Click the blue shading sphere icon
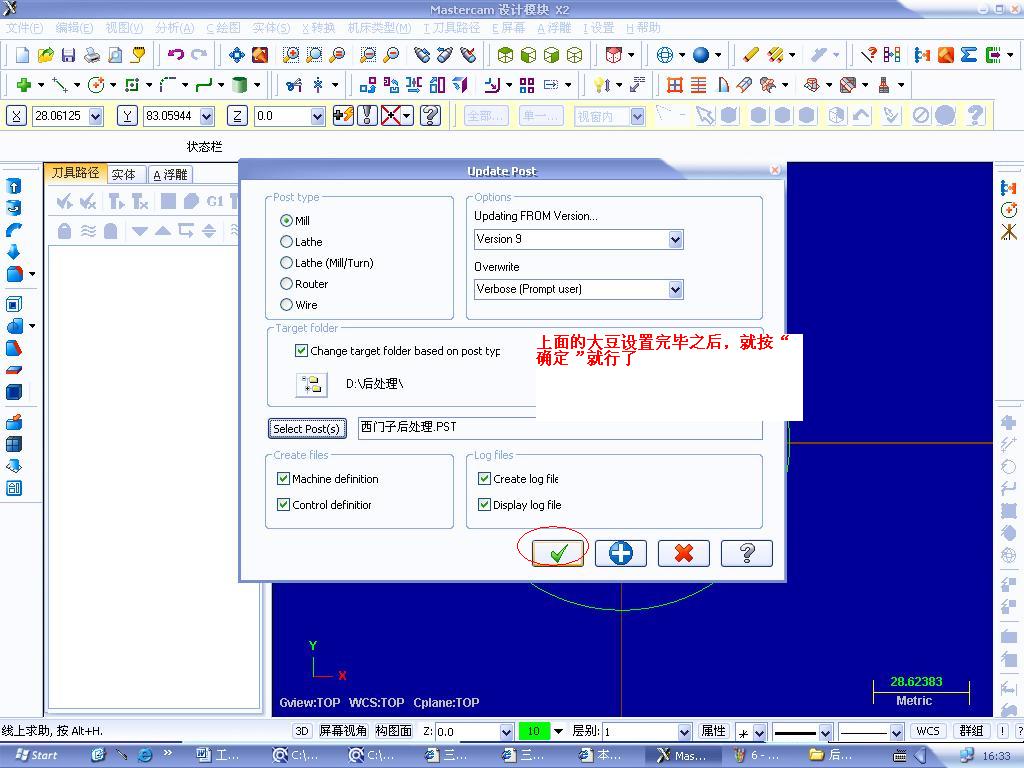 [701, 55]
